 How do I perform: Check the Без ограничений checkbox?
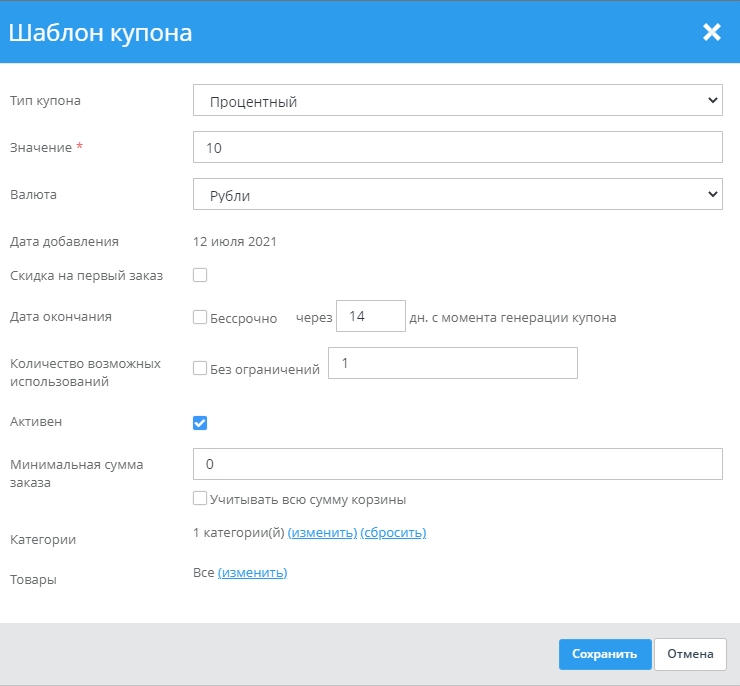pos(200,368)
